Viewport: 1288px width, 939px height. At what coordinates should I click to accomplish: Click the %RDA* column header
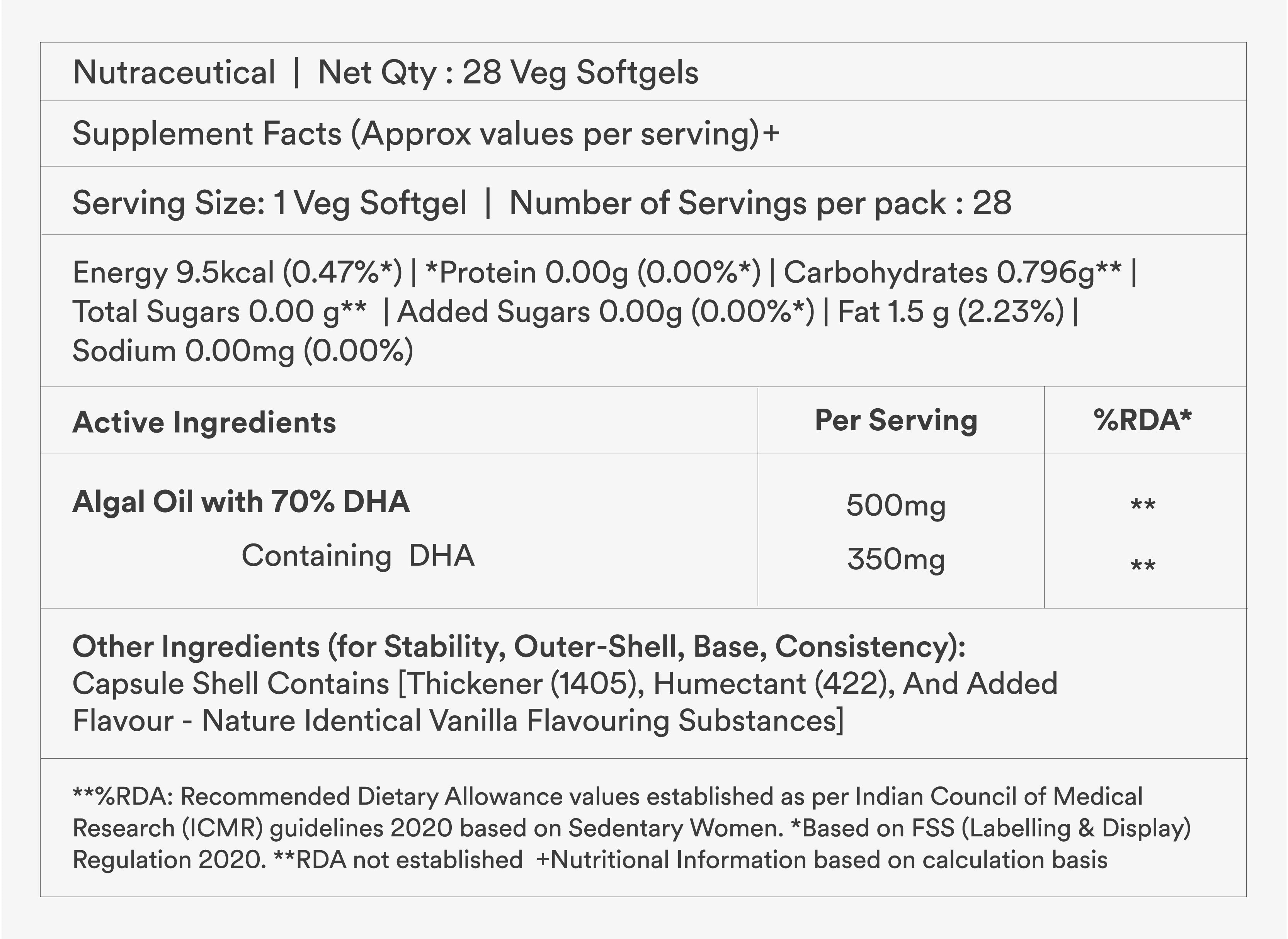pyautogui.click(x=1142, y=421)
